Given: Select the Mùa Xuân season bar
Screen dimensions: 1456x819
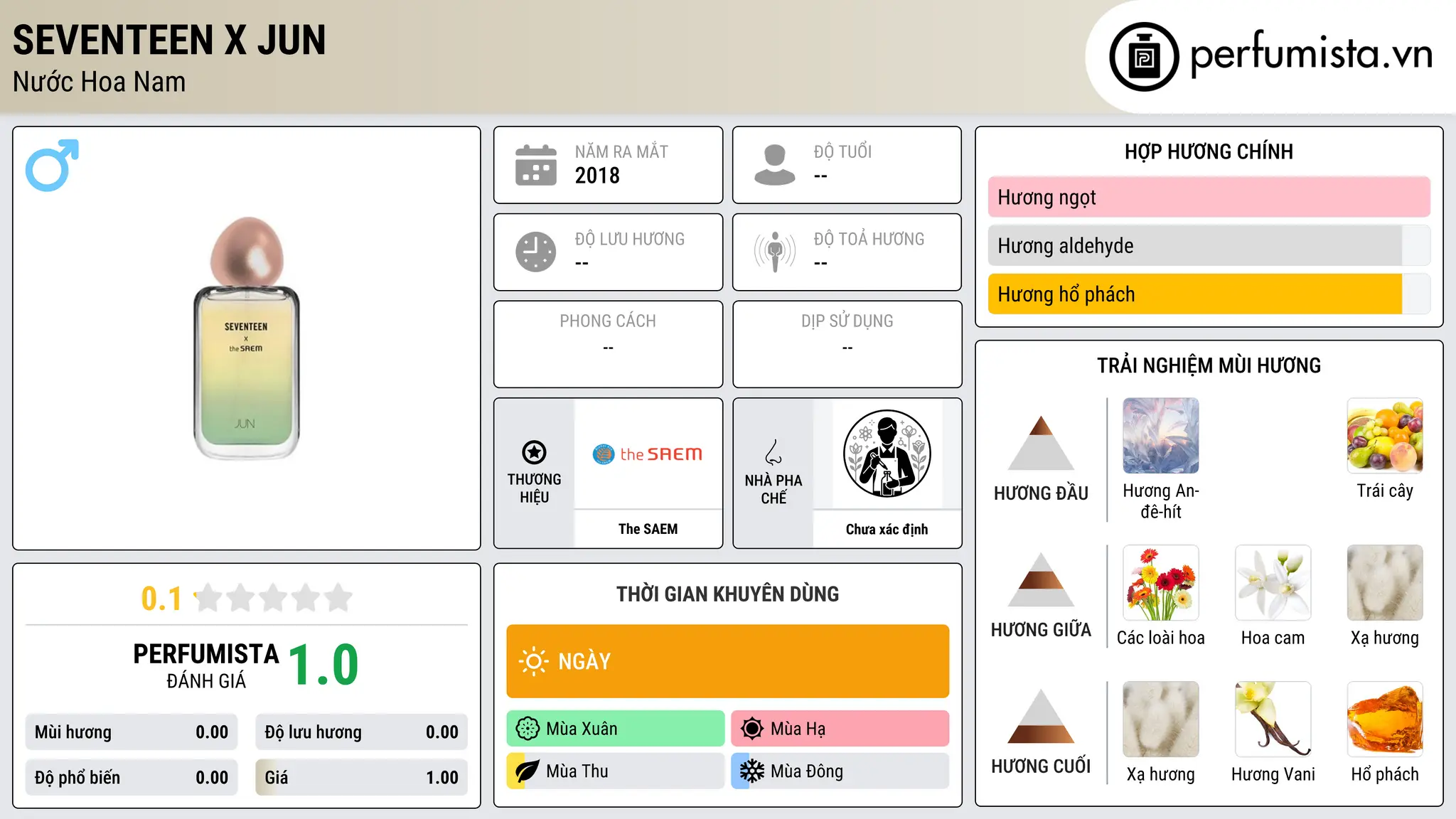Looking at the screenshot, I should point(615,729).
